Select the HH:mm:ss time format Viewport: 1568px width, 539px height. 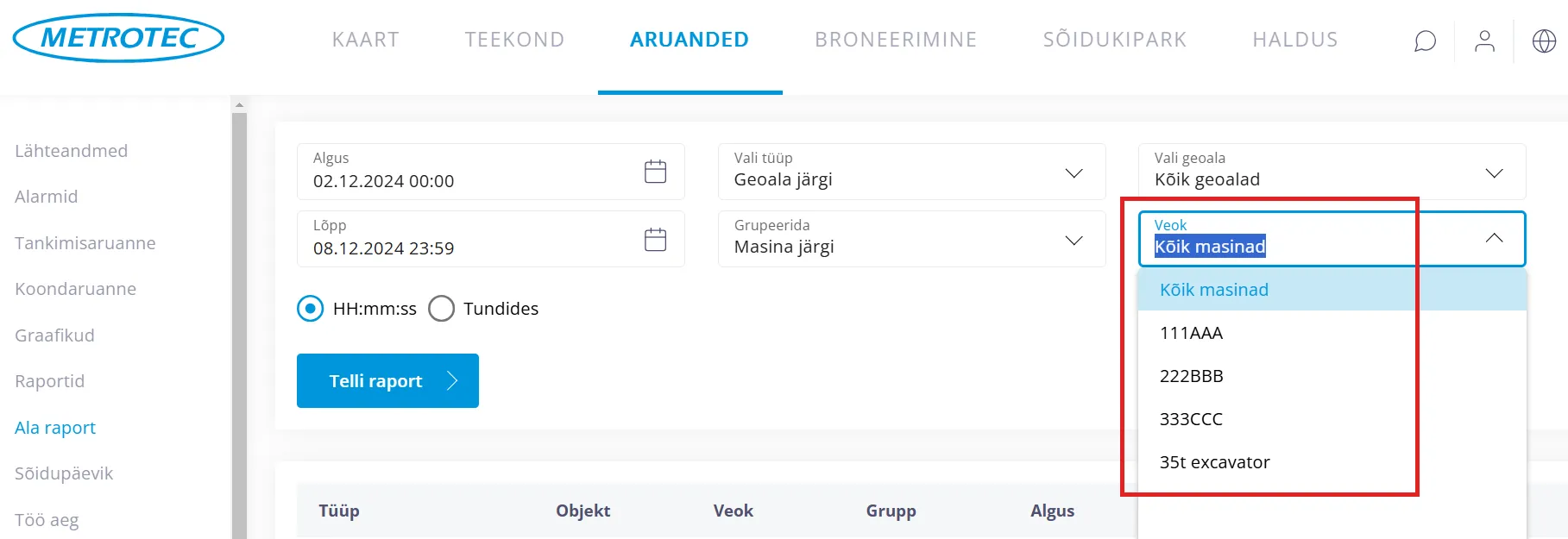tap(311, 309)
